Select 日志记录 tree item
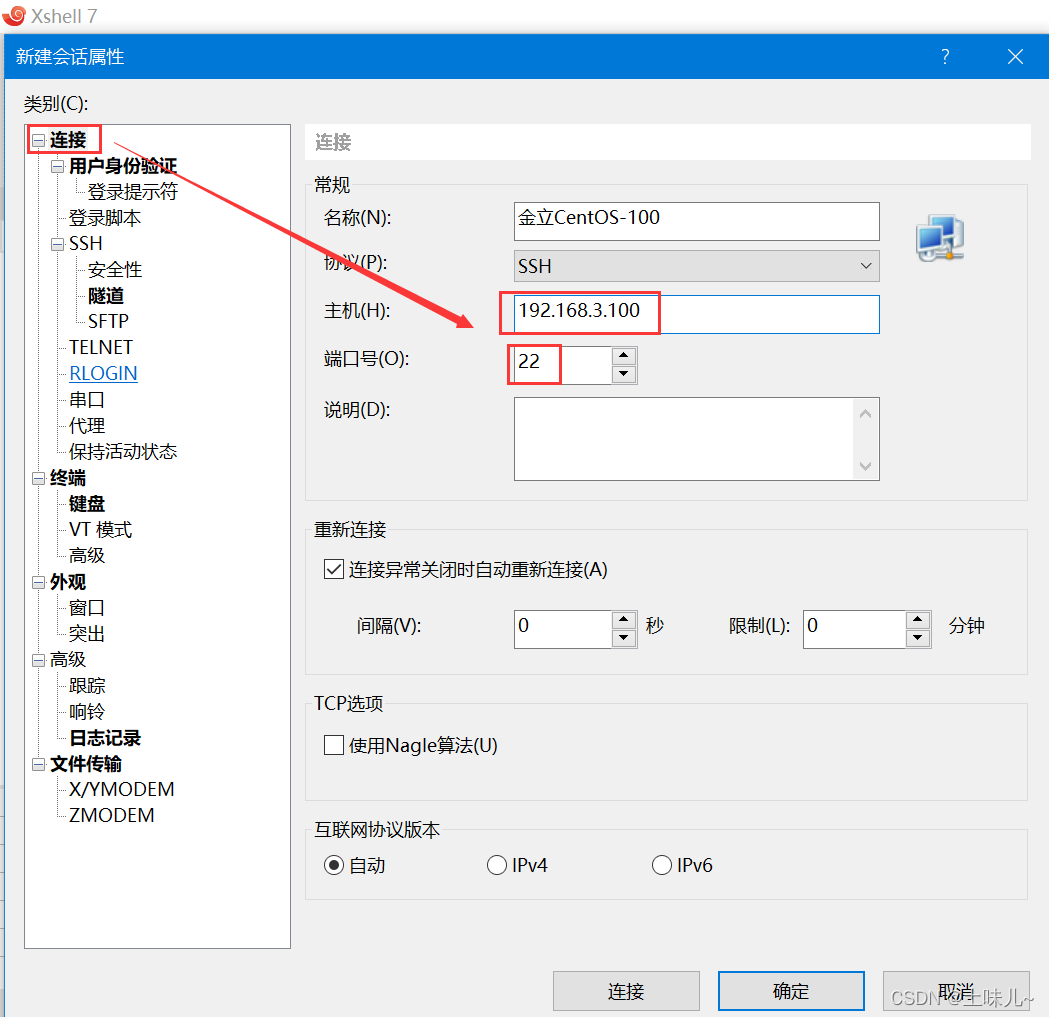1049x1017 pixels. (105, 738)
